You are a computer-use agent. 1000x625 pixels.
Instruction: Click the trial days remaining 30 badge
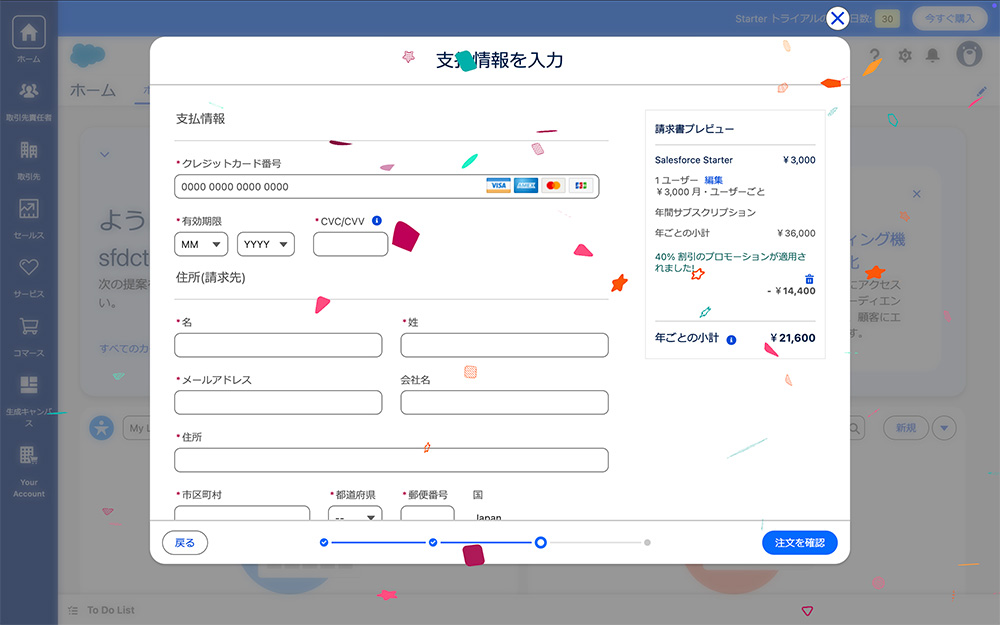(x=887, y=18)
